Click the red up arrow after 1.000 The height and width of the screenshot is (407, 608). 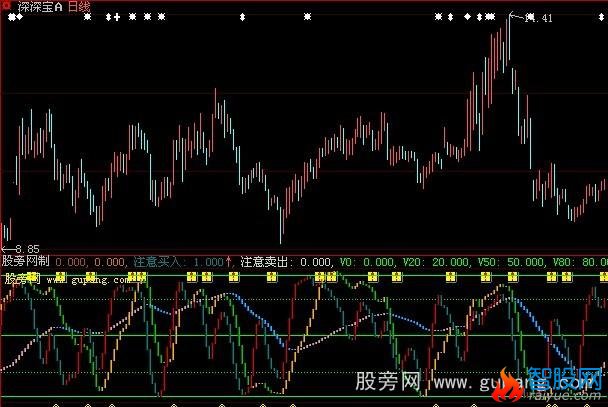228,262
